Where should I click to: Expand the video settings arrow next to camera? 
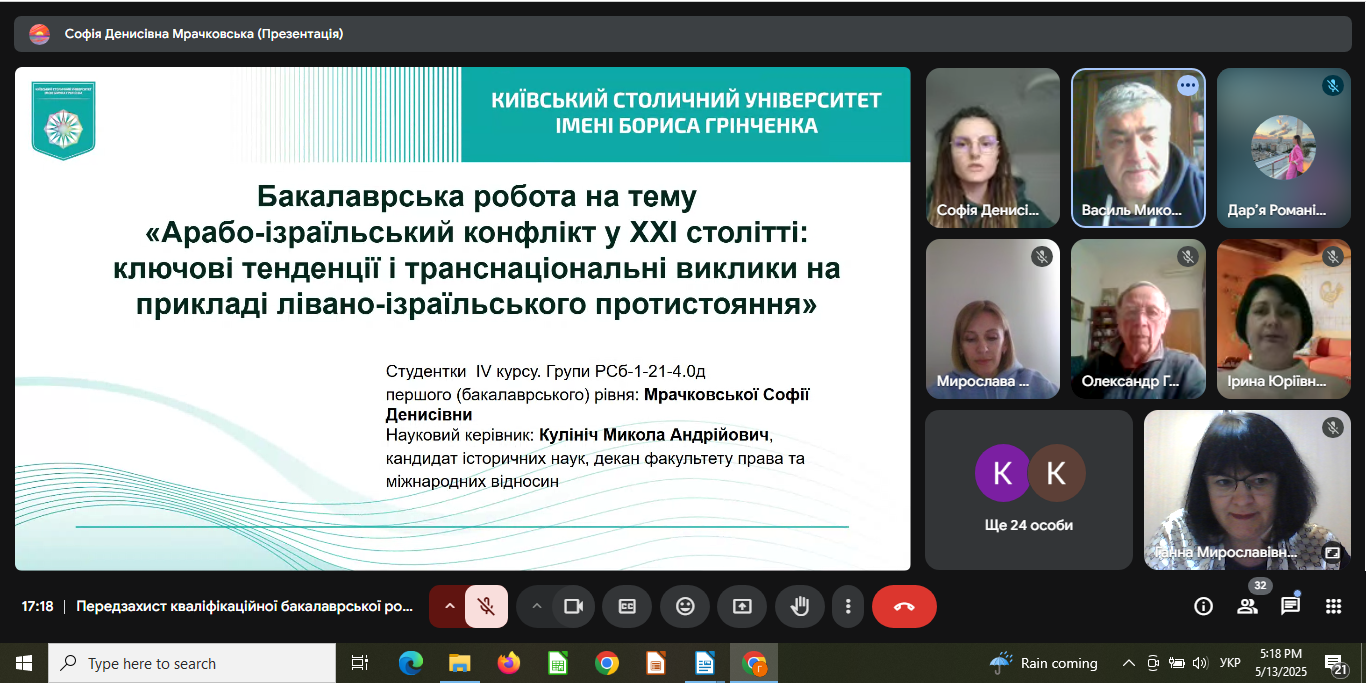pos(537,606)
